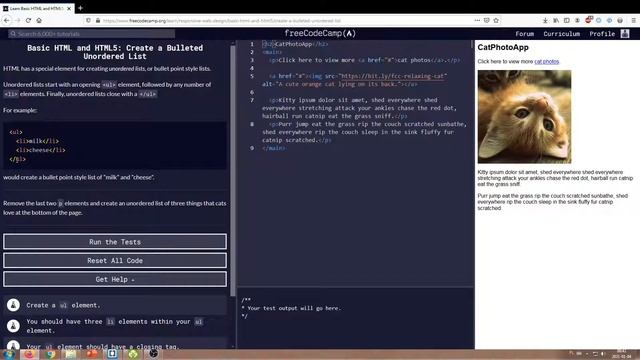
Task: Open Firefox from the taskbar
Action: click(29, 354)
